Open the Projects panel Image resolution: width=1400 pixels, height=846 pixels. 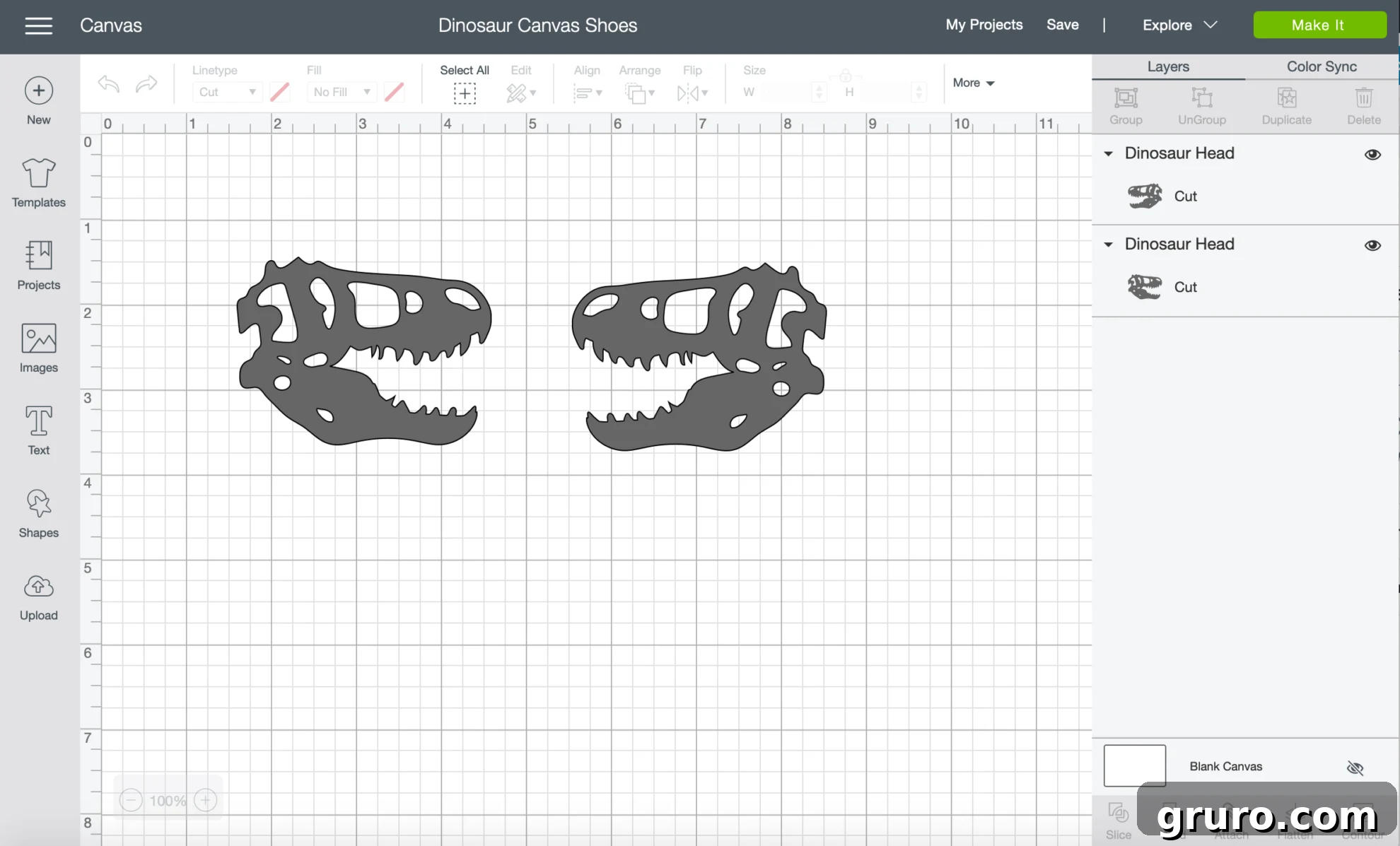pyautogui.click(x=39, y=266)
